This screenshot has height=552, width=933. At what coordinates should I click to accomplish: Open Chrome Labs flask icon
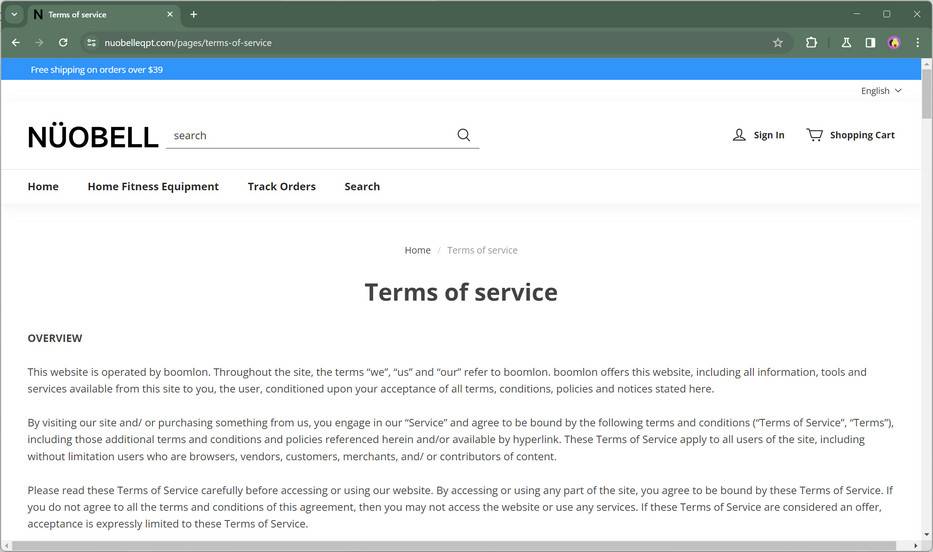tap(846, 42)
